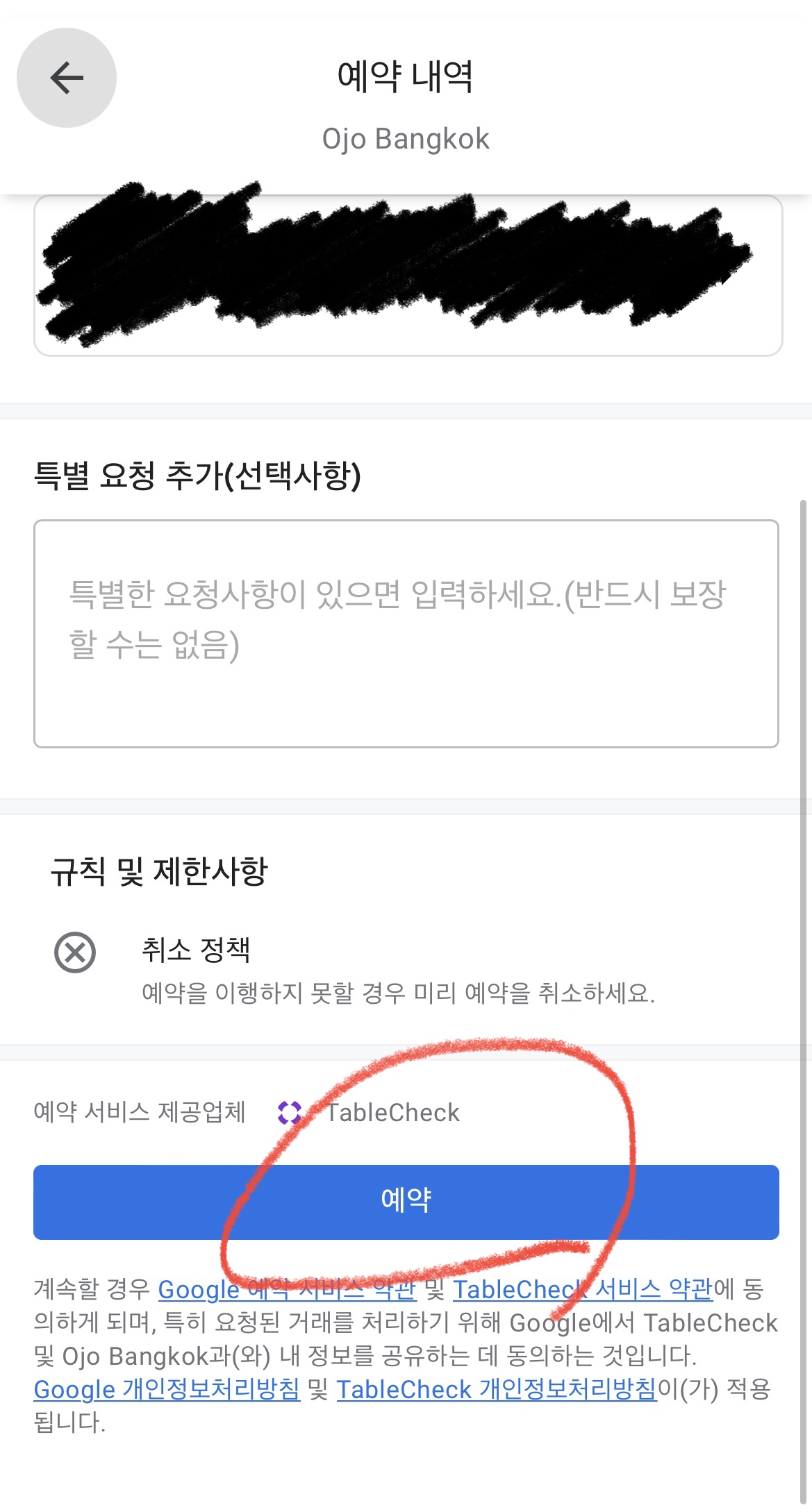Click the consent disclaimer paragraph text
Viewport: 812px width, 1512px height.
tap(406, 1356)
